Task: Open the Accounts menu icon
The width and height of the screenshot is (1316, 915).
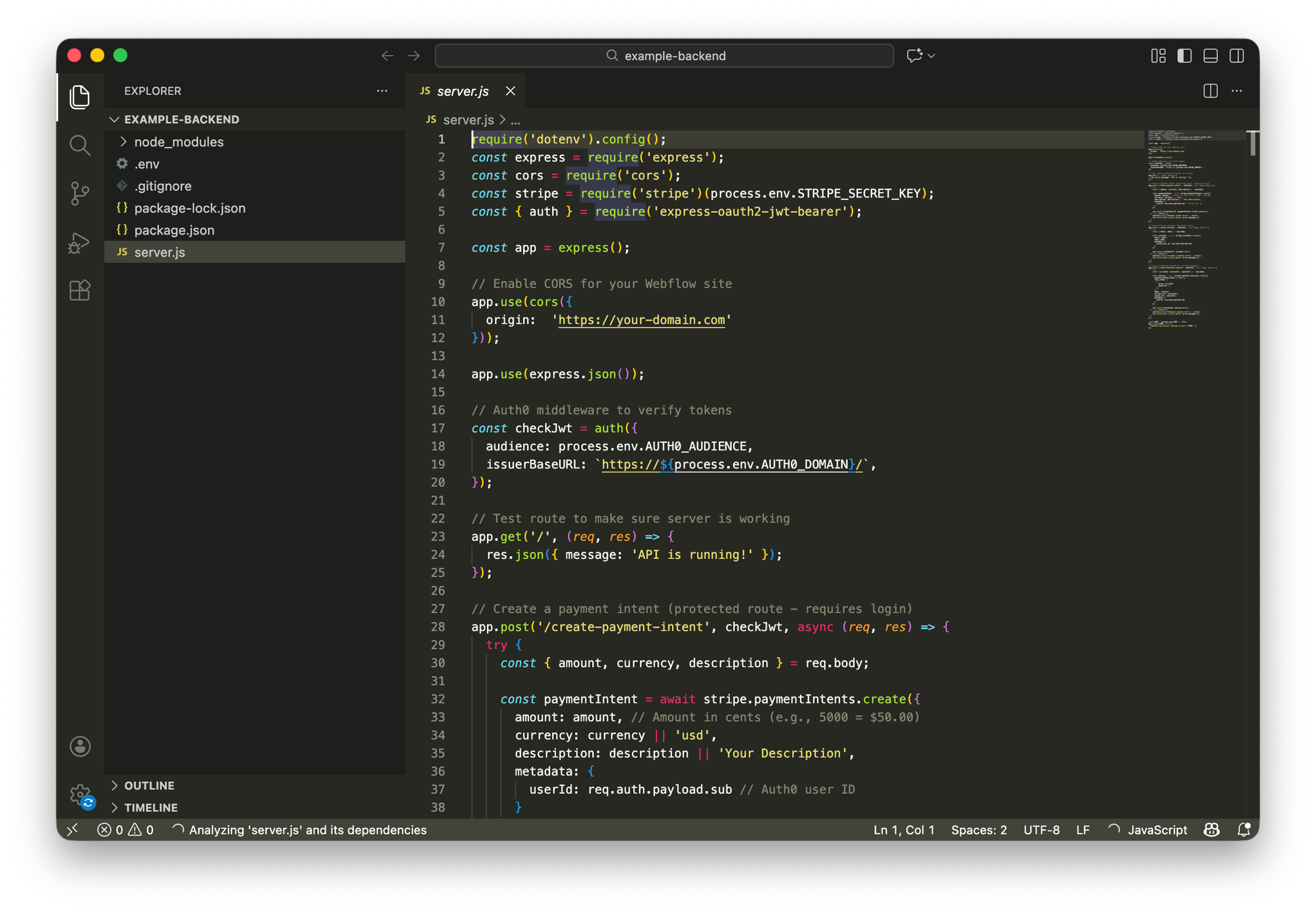Action: coord(80,747)
